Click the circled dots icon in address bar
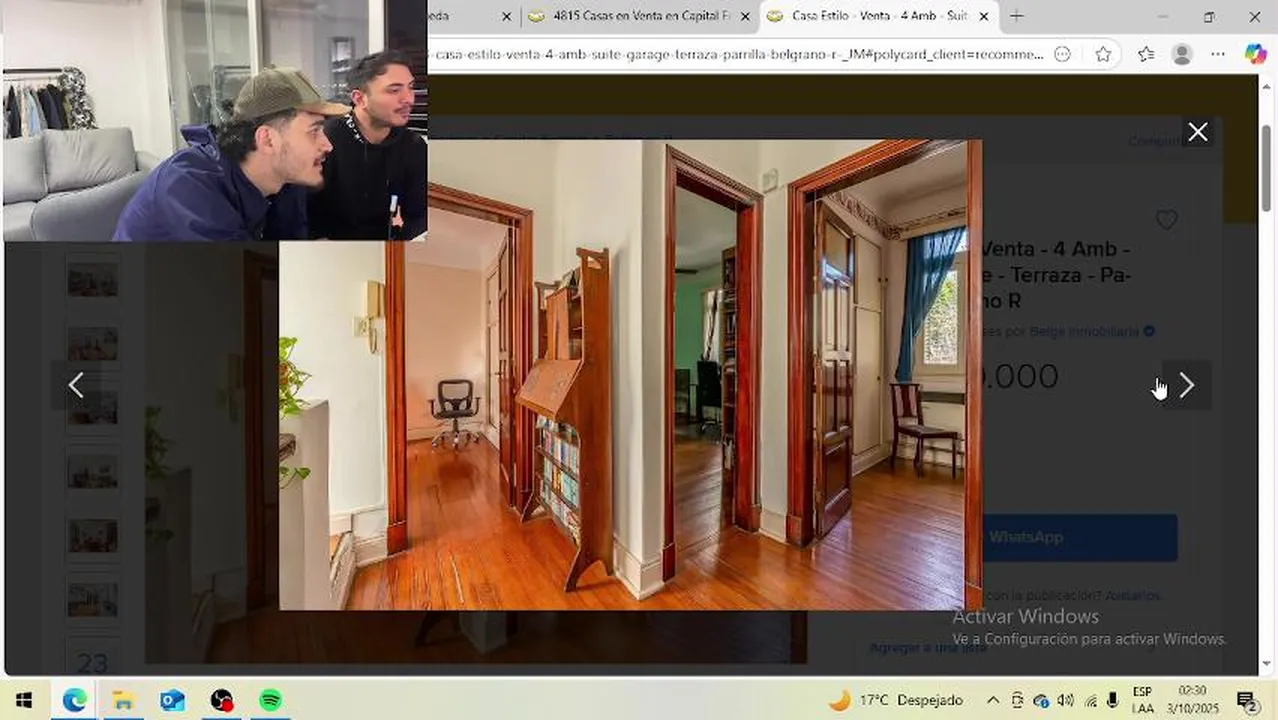Screen dimensions: 1278x720 point(1063,55)
